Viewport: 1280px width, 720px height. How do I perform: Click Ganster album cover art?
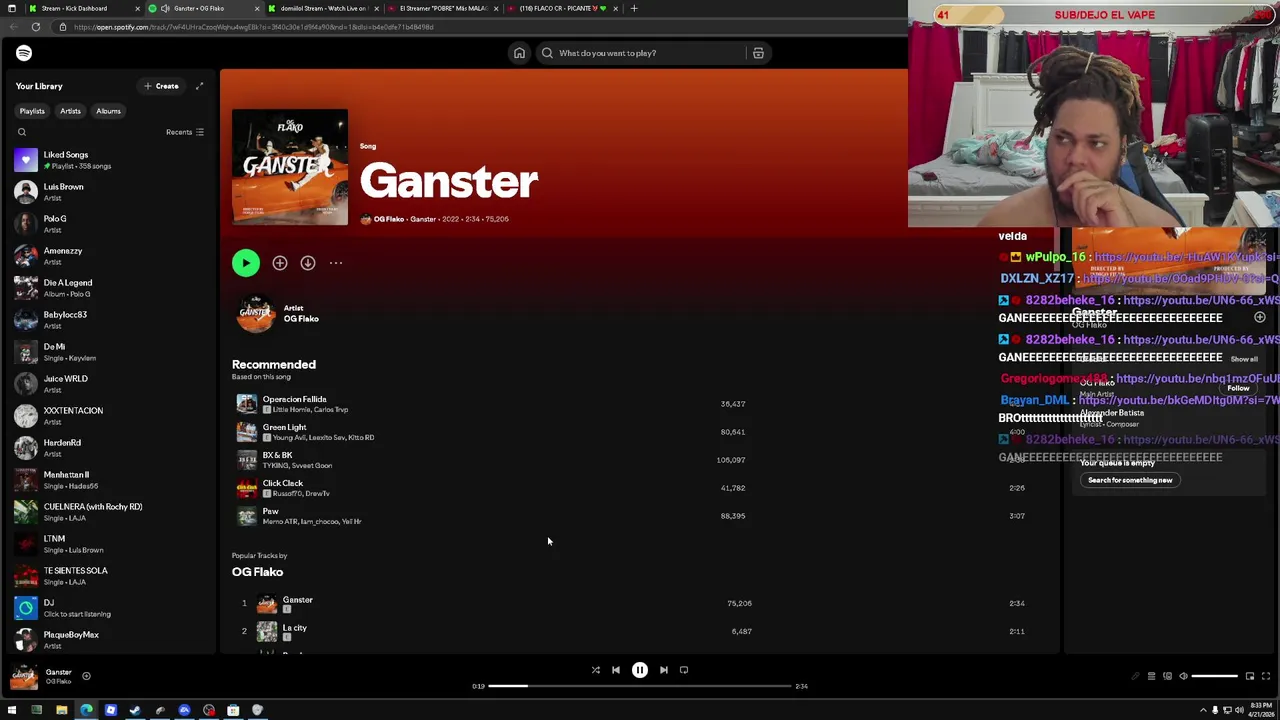[x=290, y=167]
